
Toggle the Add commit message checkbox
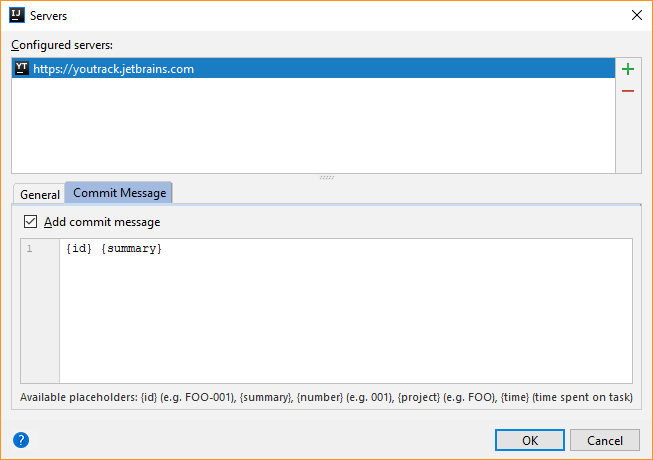(30, 222)
